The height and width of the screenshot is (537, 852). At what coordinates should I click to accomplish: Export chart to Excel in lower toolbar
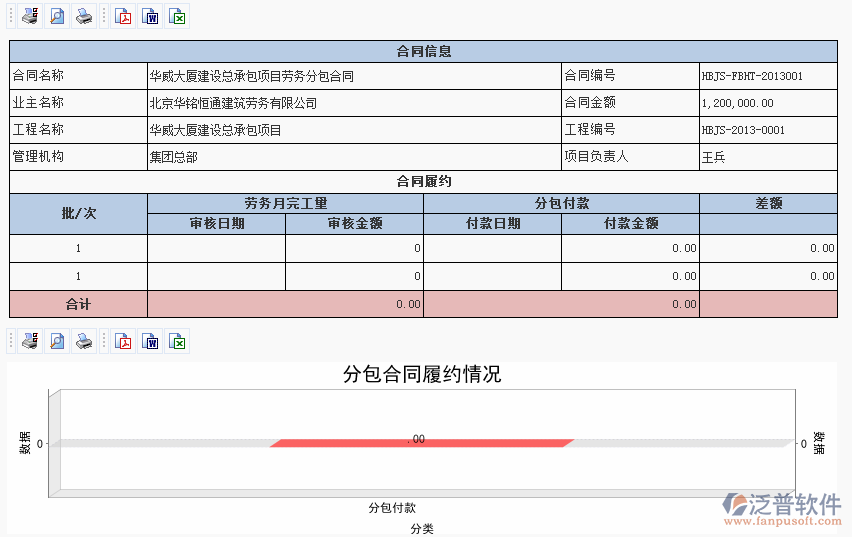pos(177,341)
